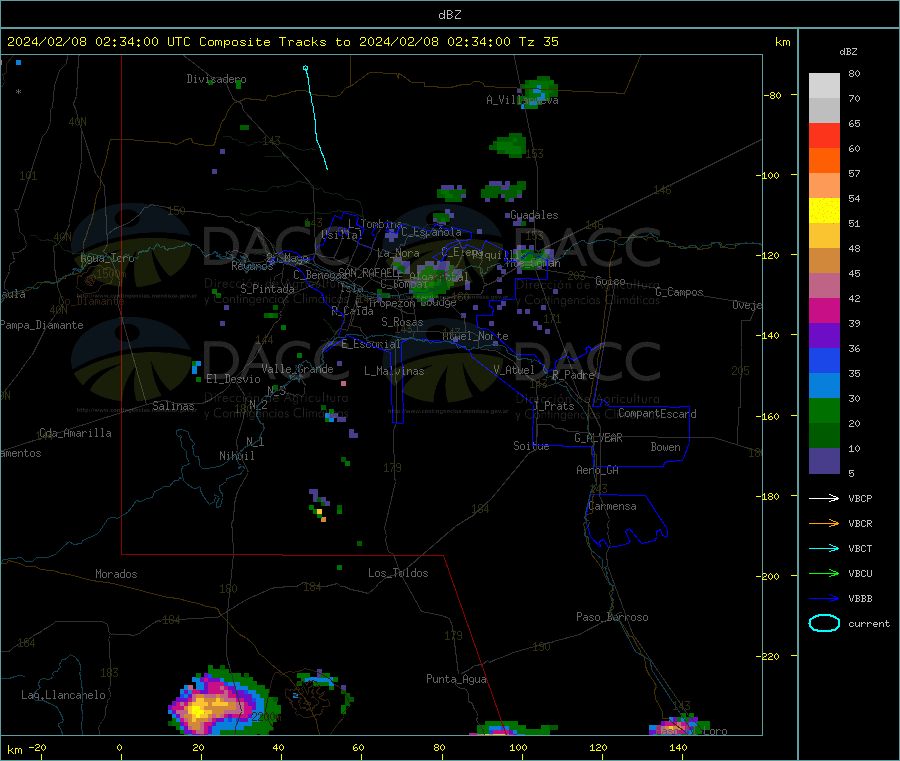Click the 'VBBB' legend label
The image size is (900, 761).
tap(860, 598)
